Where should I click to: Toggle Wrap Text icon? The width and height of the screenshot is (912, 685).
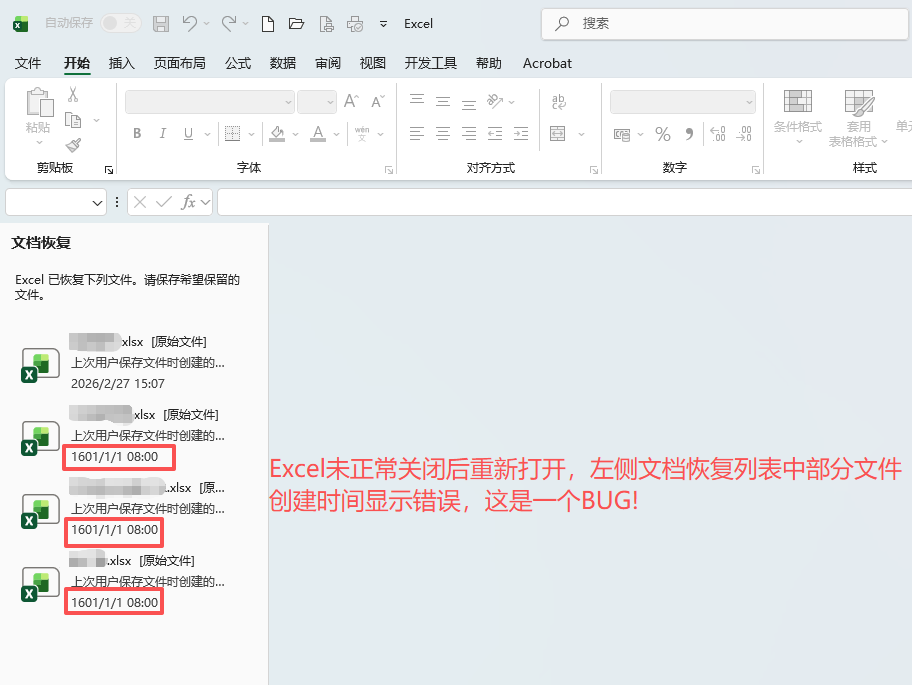(x=558, y=101)
